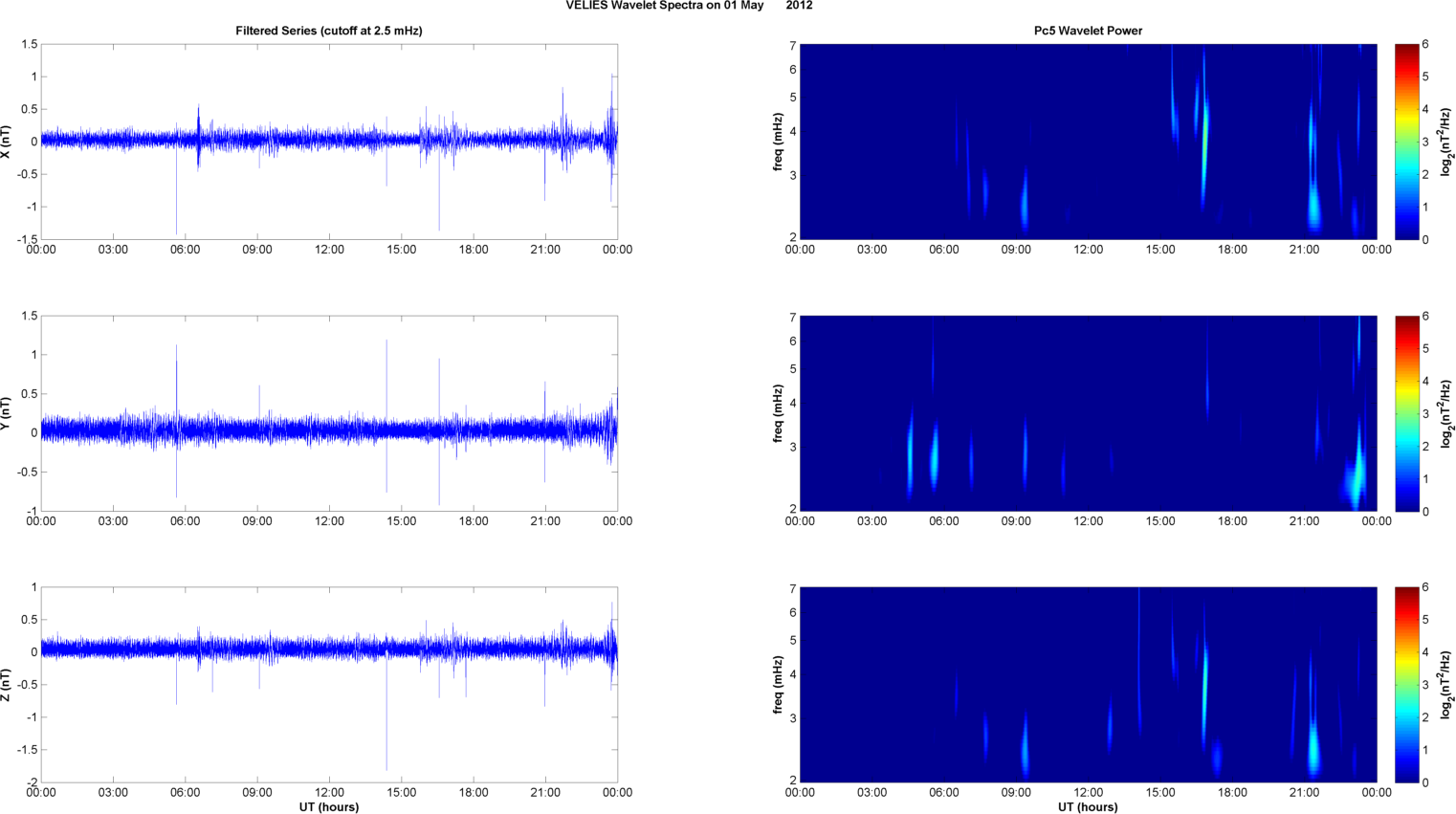Open the wavelet spectrogram paired with X (nT)

[1088, 142]
